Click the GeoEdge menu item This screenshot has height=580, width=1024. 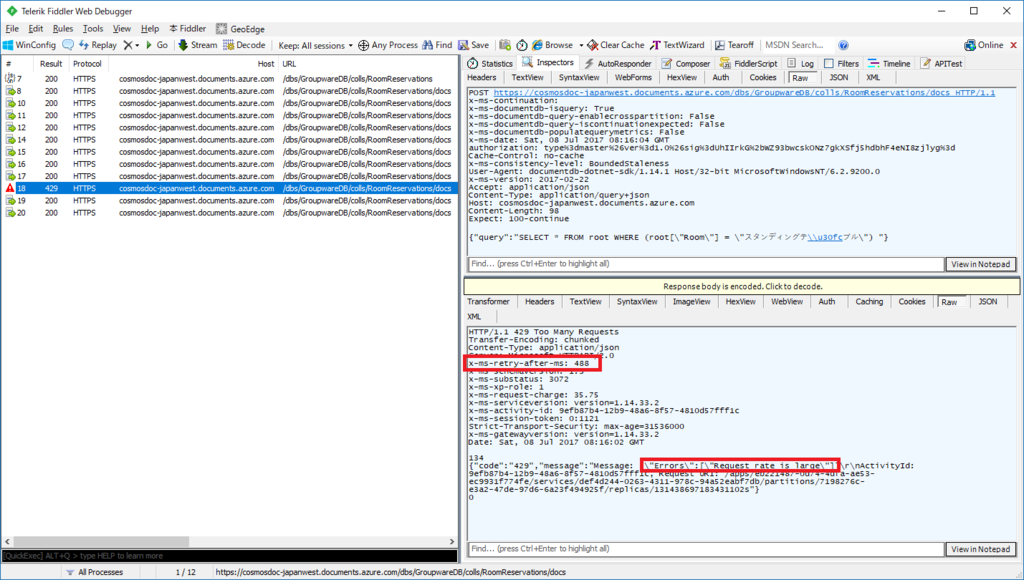coord(240,29)
